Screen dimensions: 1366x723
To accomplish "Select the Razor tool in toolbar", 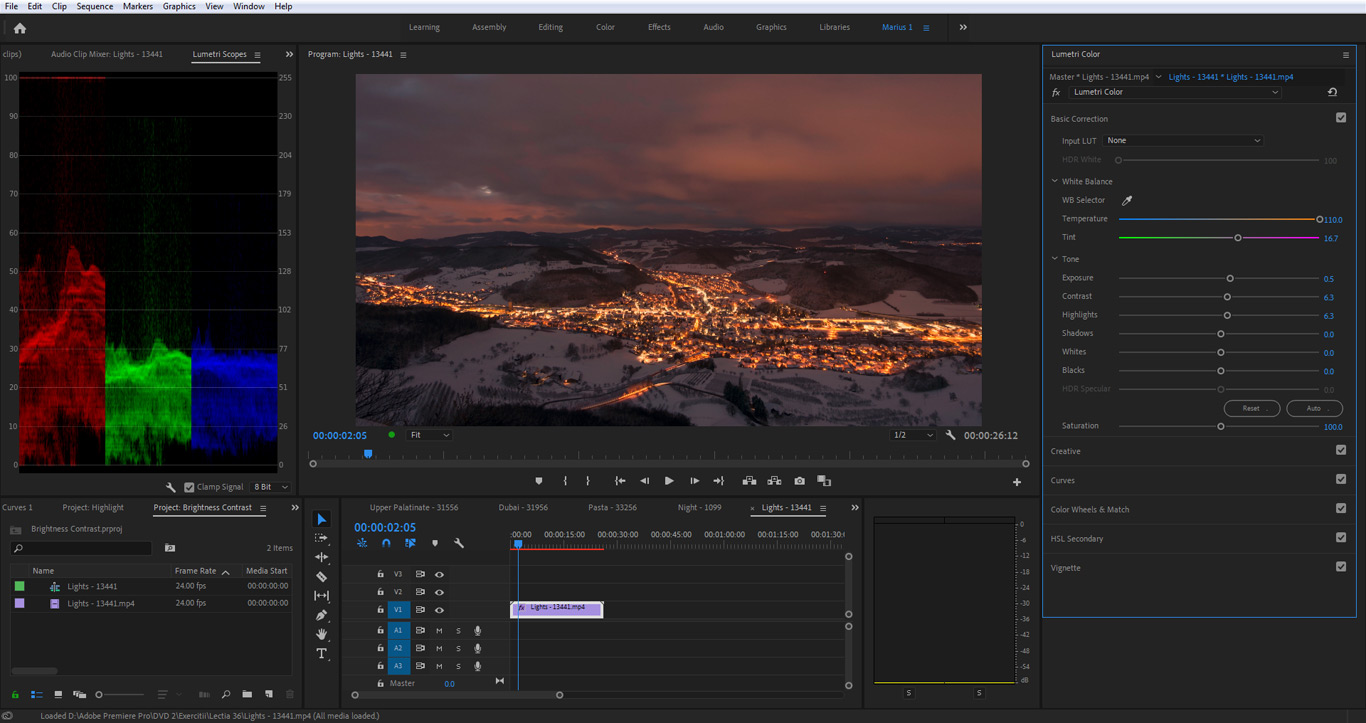I will tap(321, 577).
